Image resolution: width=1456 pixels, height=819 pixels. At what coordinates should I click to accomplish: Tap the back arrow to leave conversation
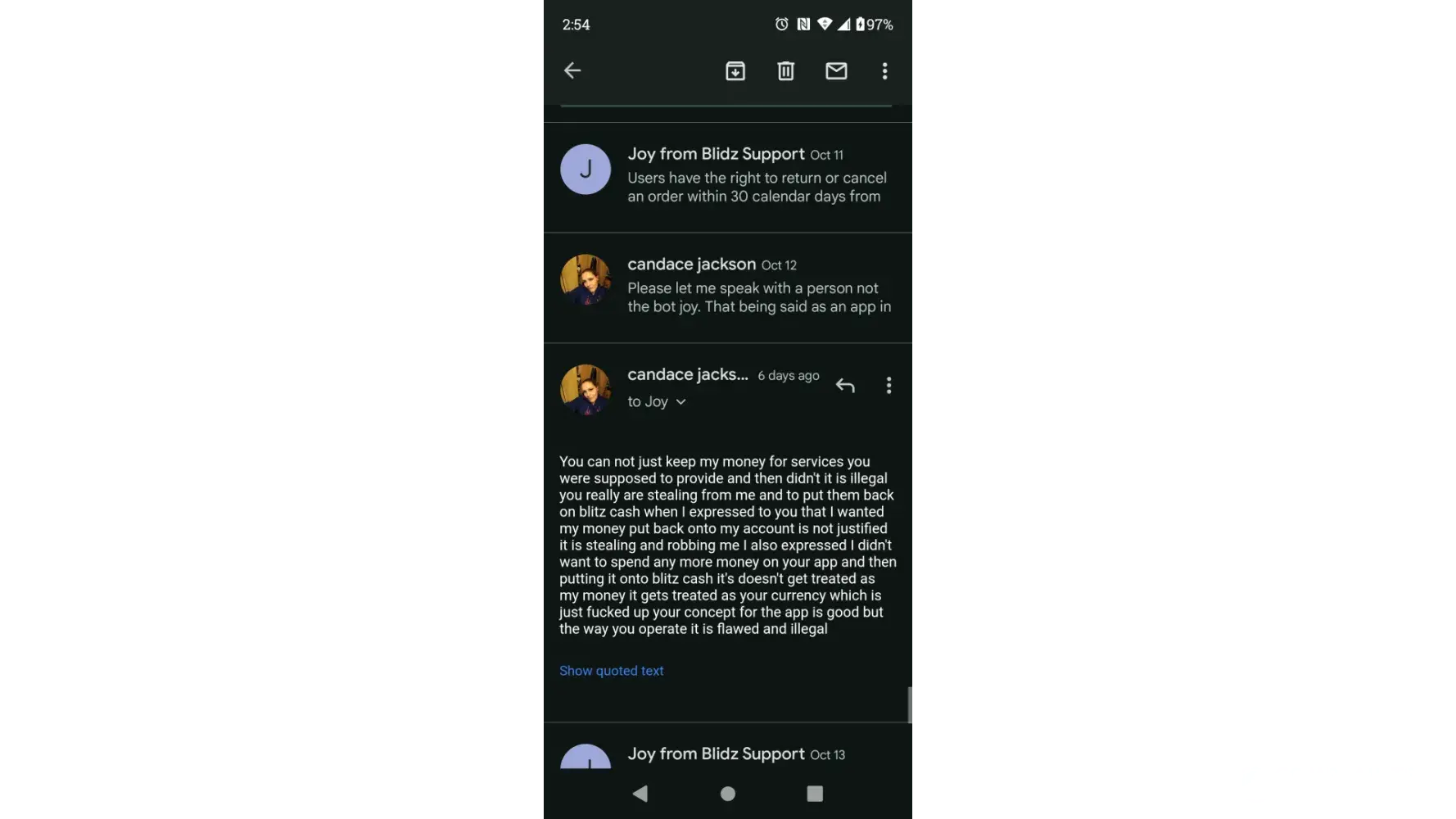(x=572, y=70)
